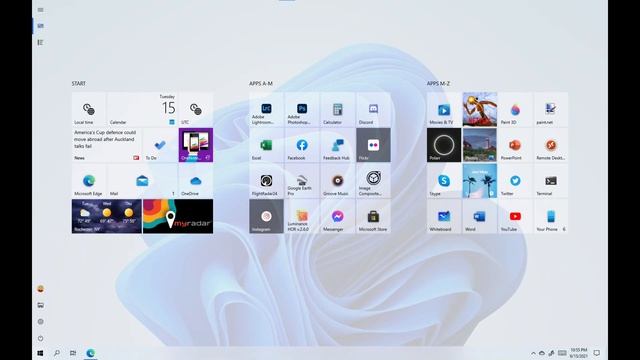The image size is (640, 360).
Task: Launch Movies & TV tile
Action: point(444,109)
